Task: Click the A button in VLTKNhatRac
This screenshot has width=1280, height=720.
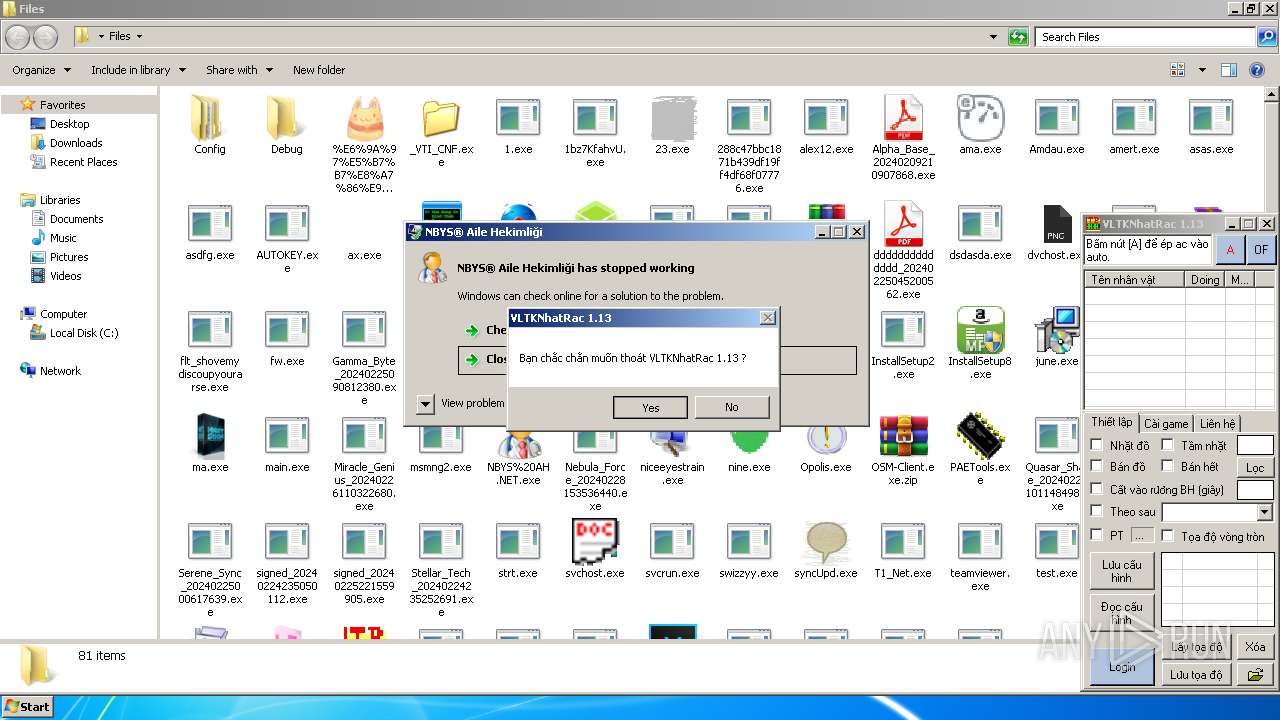Action: [x=1230, y=250]
